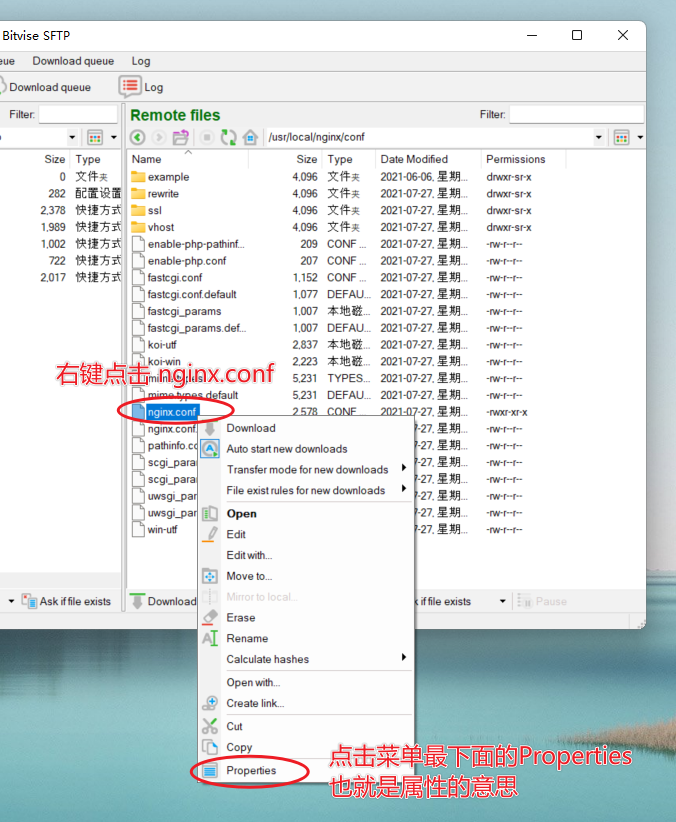This screenshot has height=822, width=676.
Task: Choose Properties at the menu bottom
Action: (306, 770)
